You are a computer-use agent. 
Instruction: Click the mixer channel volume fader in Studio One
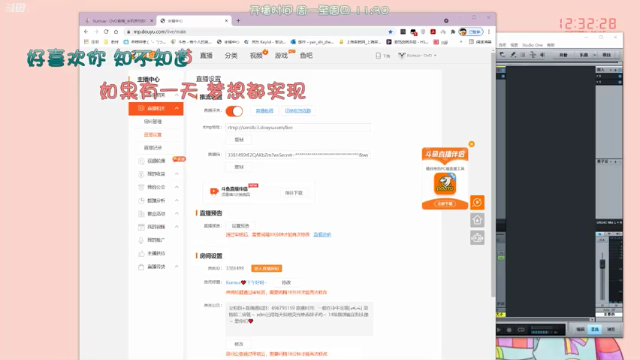602,264
